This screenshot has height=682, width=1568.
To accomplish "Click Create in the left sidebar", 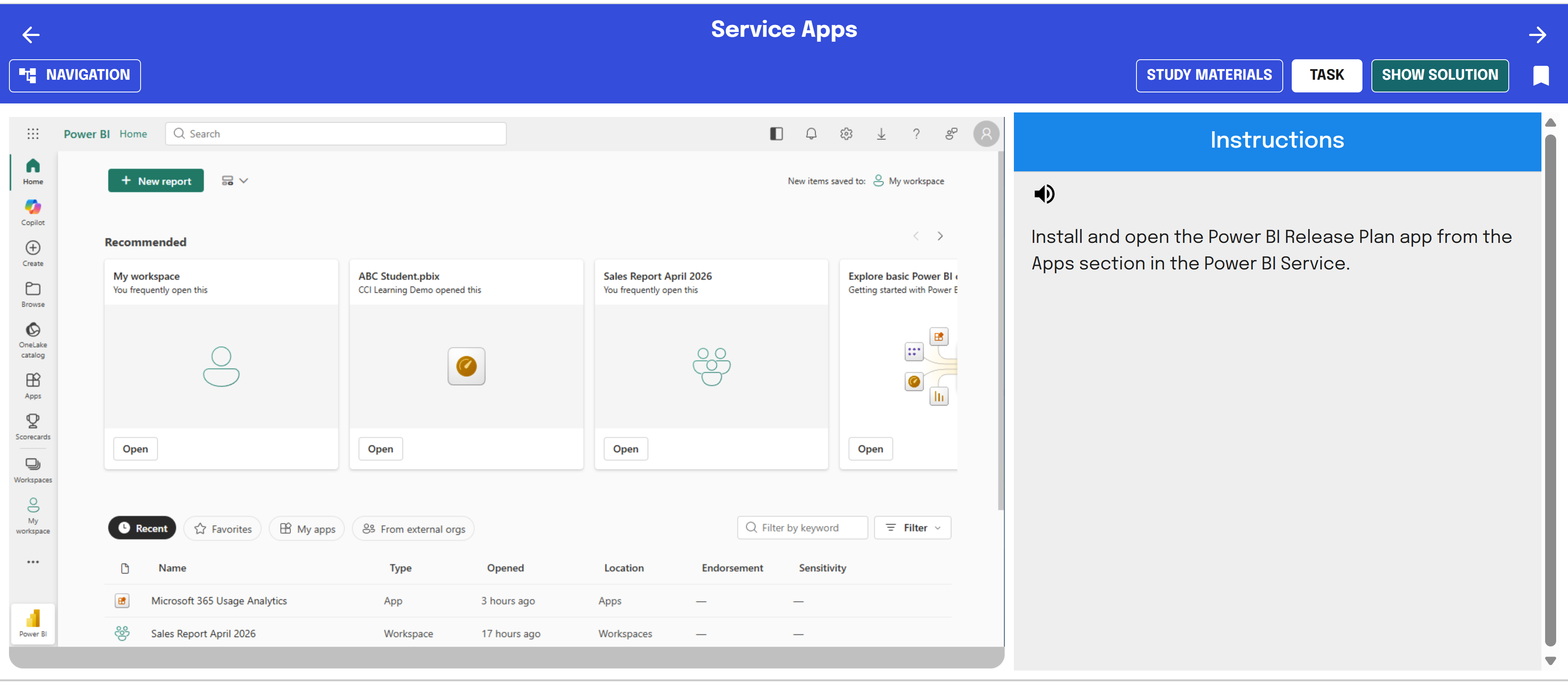I will coord(33,254).
